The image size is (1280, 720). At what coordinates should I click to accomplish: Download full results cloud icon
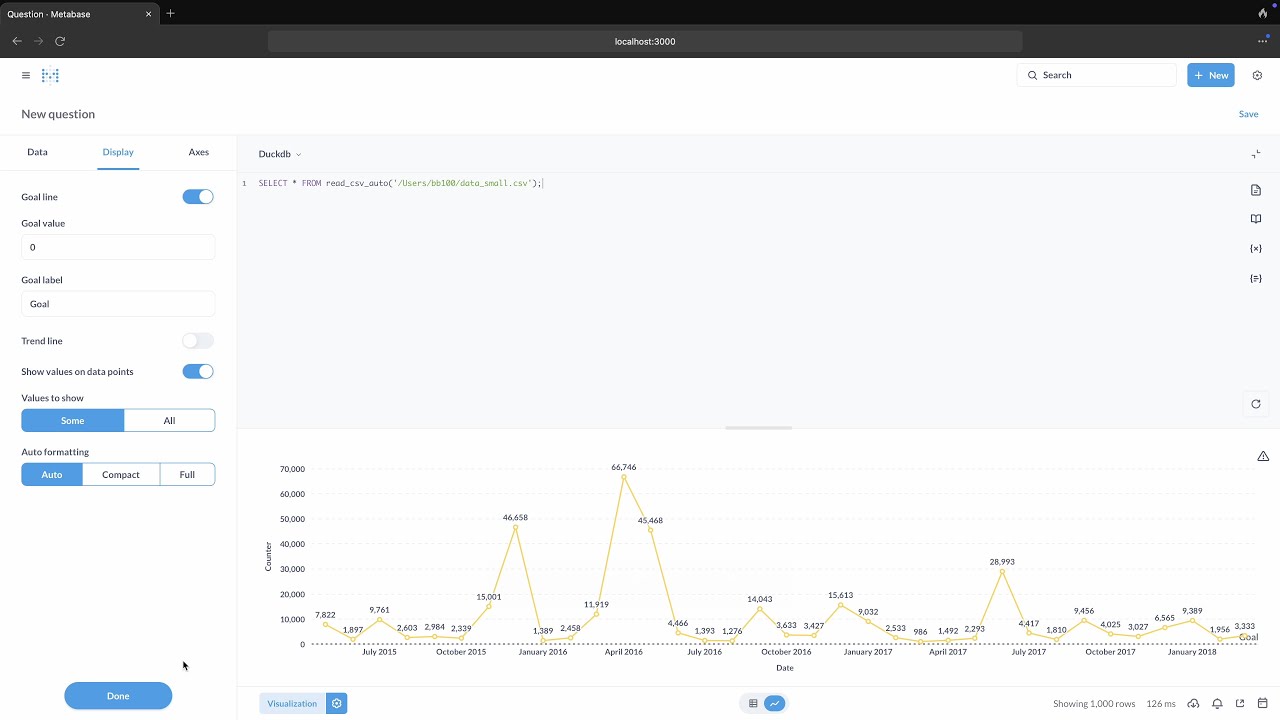(x=1193, y=704)
